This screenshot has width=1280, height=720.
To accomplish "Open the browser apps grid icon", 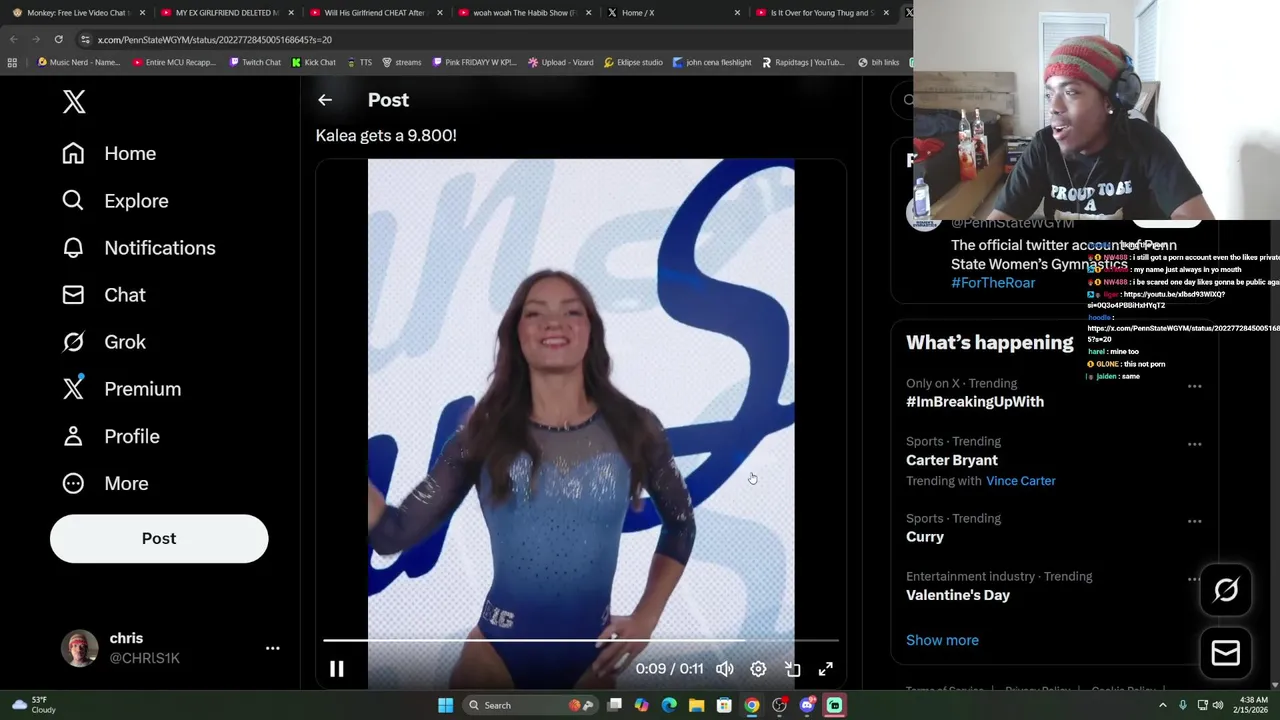I will point(12,62).
